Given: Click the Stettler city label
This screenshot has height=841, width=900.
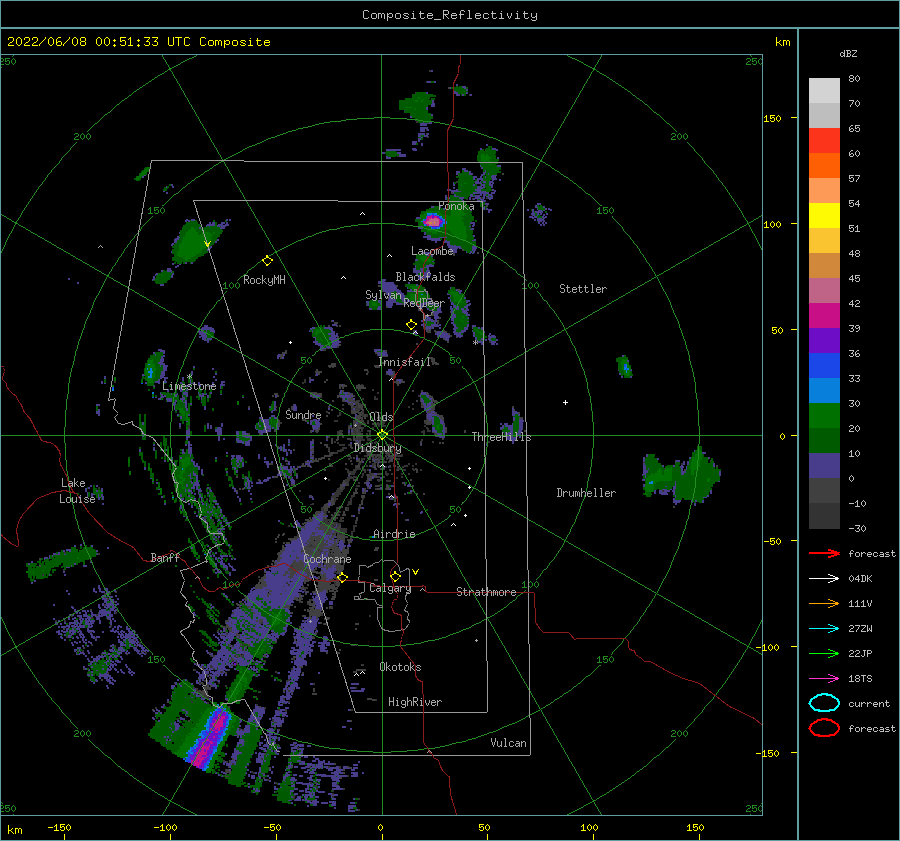Looking at the screenshot, I should 583,289.
